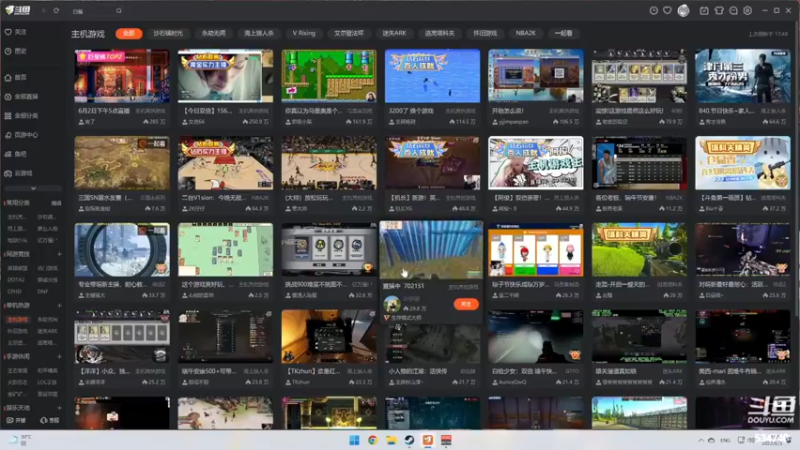Switch to the 海上狼人杀 tab
Image resolution: width=800 pixels, height=450 pixels.
click(259, 33)
